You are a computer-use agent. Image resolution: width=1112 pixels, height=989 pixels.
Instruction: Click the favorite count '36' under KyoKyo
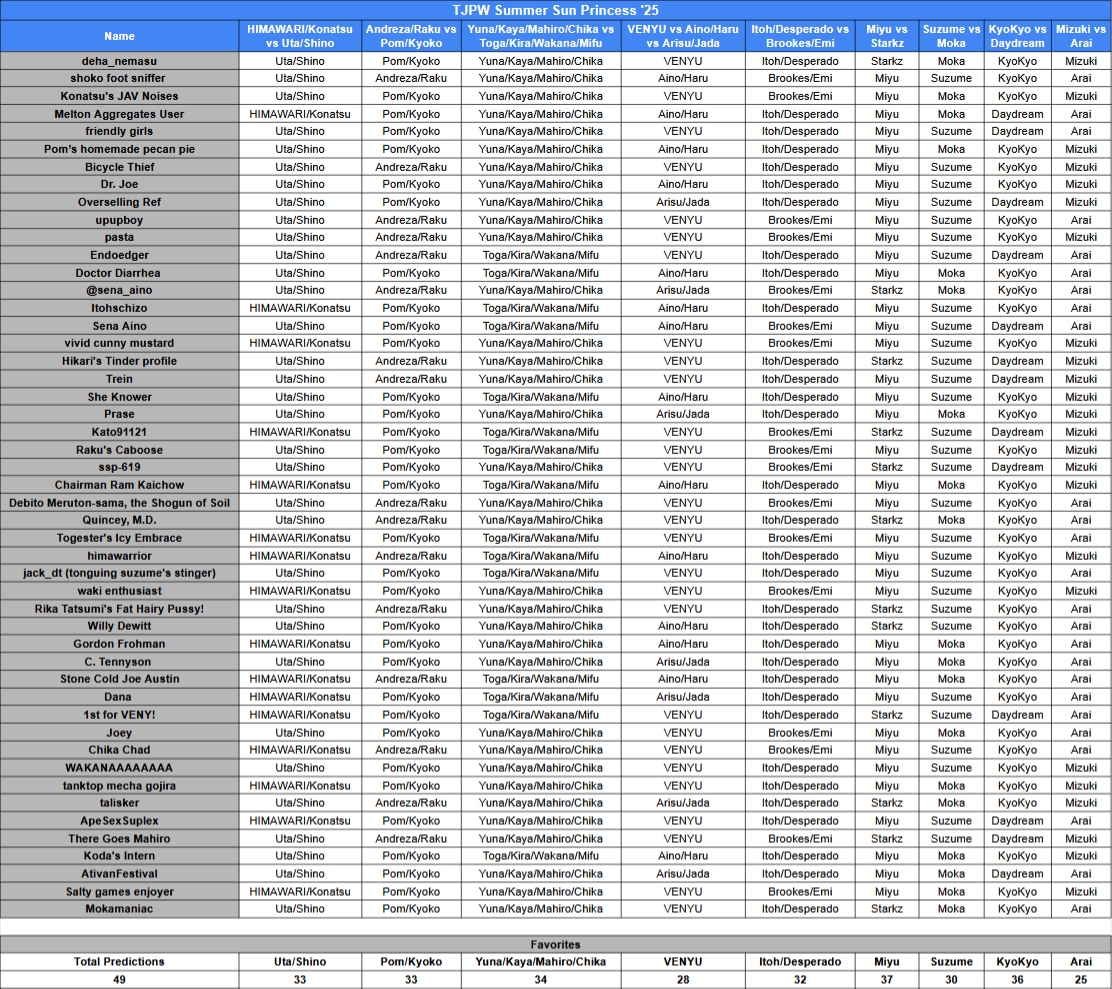[1017, 979]
